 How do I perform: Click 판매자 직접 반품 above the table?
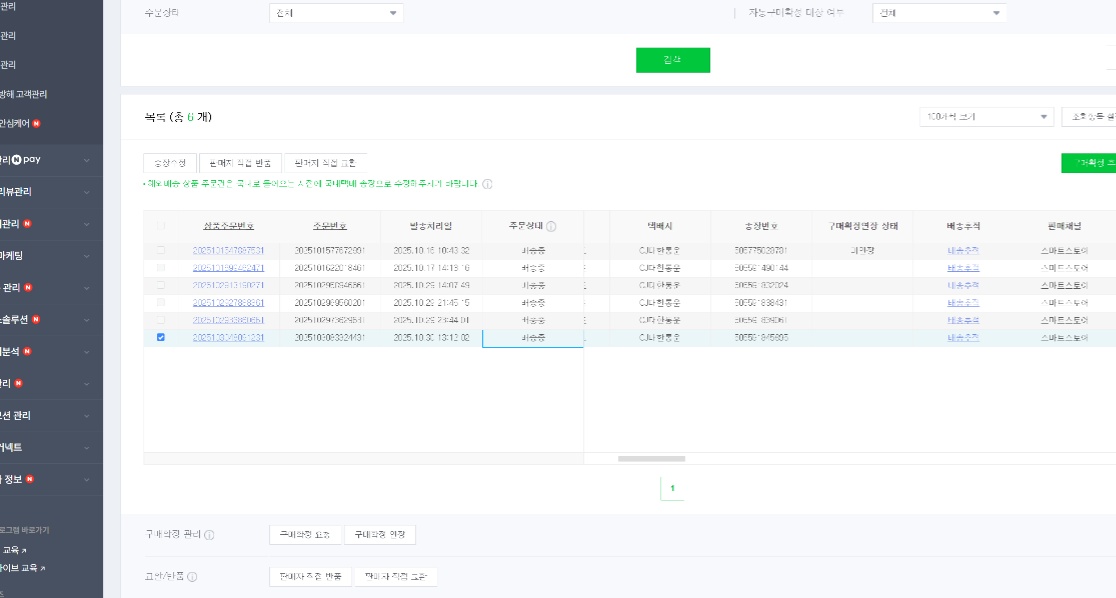(240, 163)
